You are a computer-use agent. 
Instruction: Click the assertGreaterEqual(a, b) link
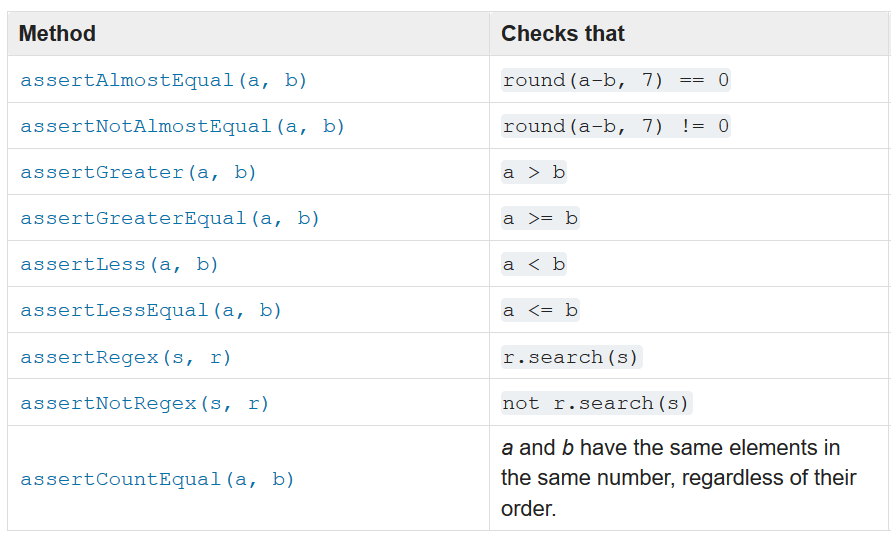point(170,218)
